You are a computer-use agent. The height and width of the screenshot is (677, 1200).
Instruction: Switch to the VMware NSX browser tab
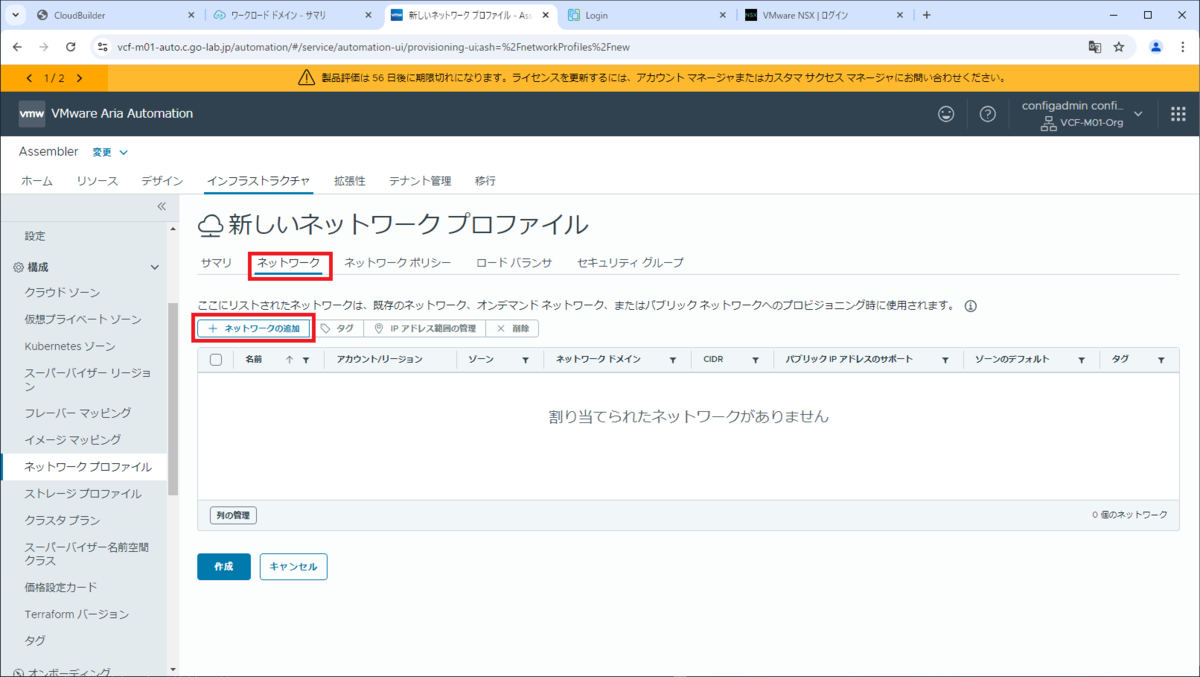click(824, 15)
